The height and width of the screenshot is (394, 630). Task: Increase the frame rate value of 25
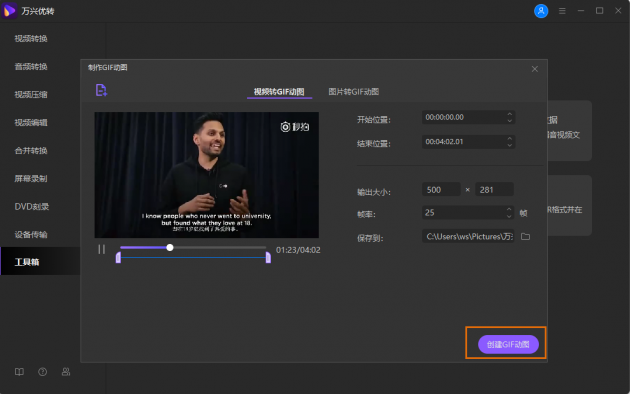509,209
